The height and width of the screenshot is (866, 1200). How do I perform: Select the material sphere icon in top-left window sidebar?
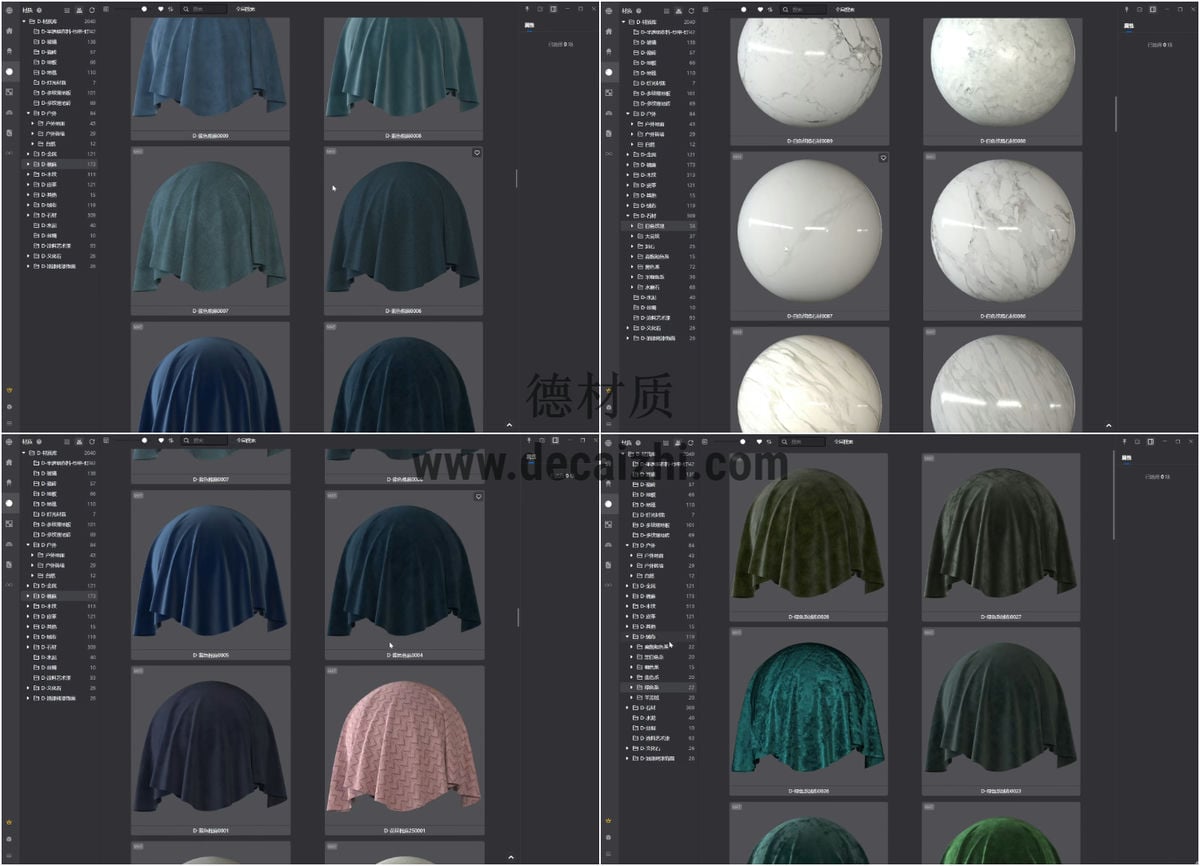click(x=9, y=72)
